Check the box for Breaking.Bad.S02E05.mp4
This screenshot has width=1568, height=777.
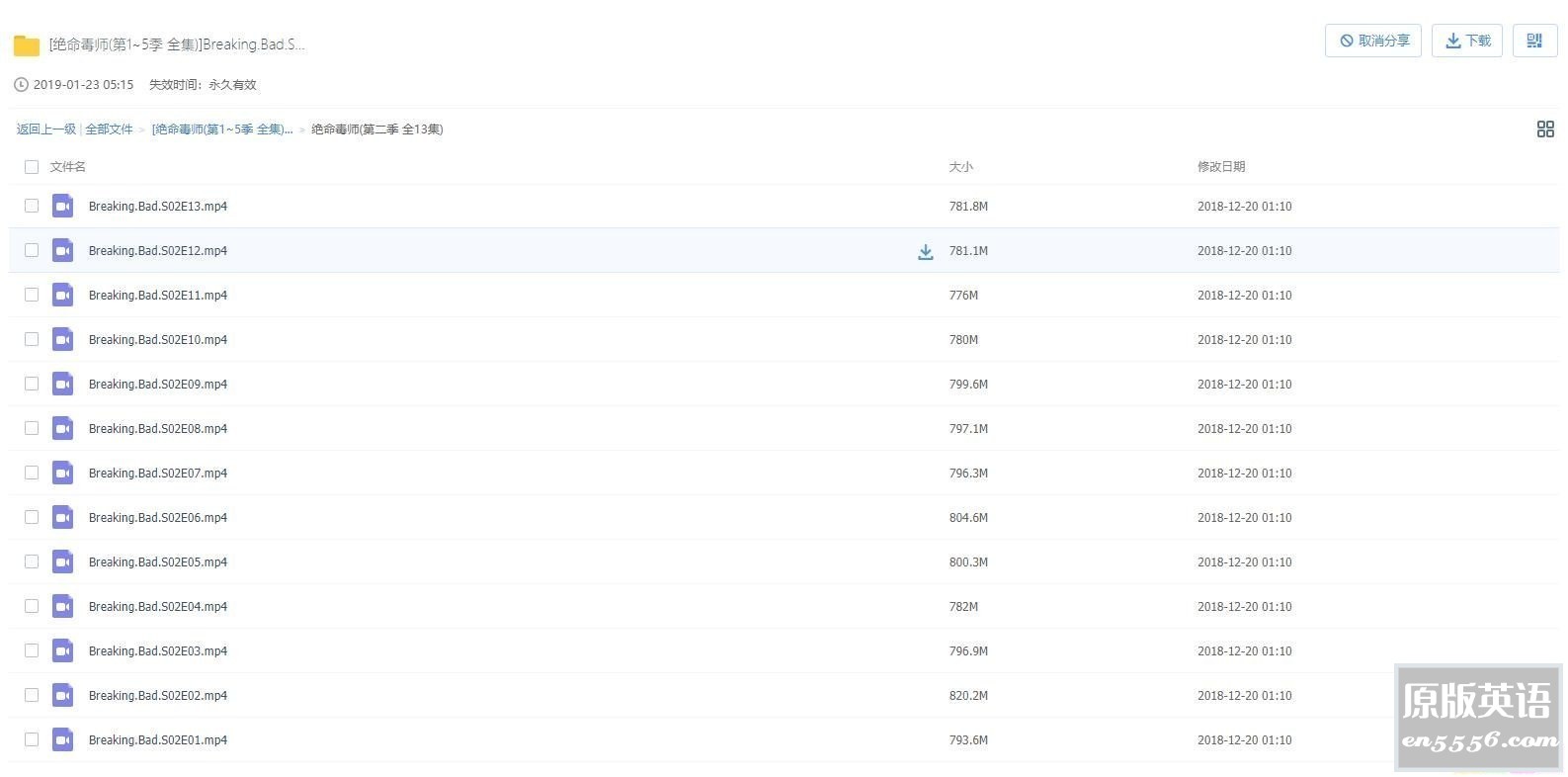pyautogui.click(x=32, y=561)
